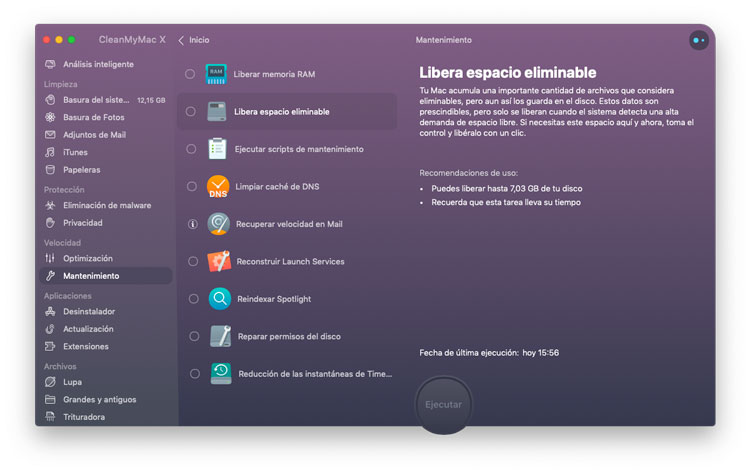Select the Libera espacio eliminable radio button

tap(190, 111)
